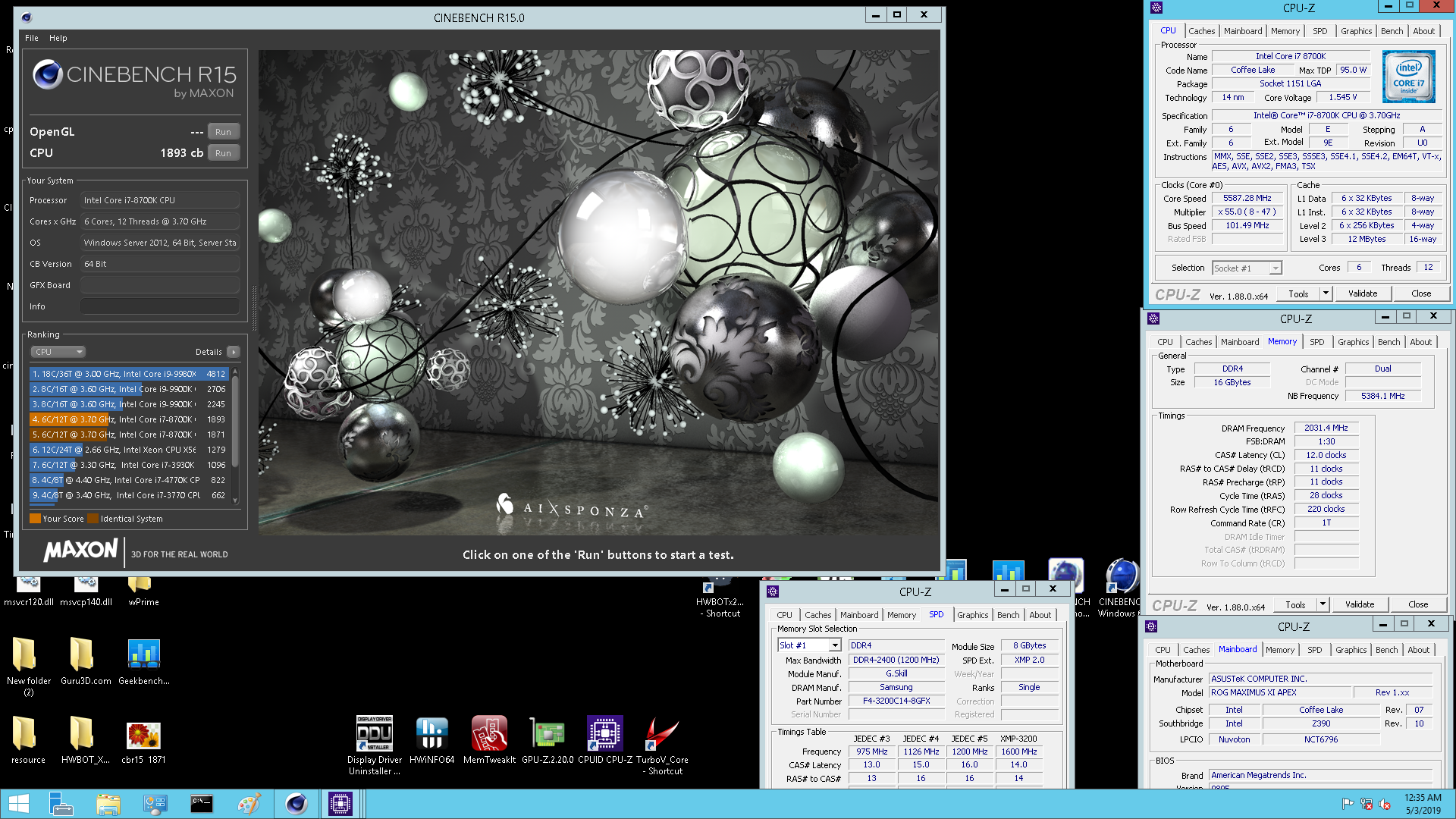This screenshot has width=1456, height=819.
Task: Switch to CPU-Z in the taskbar
Action: (340, 804)
